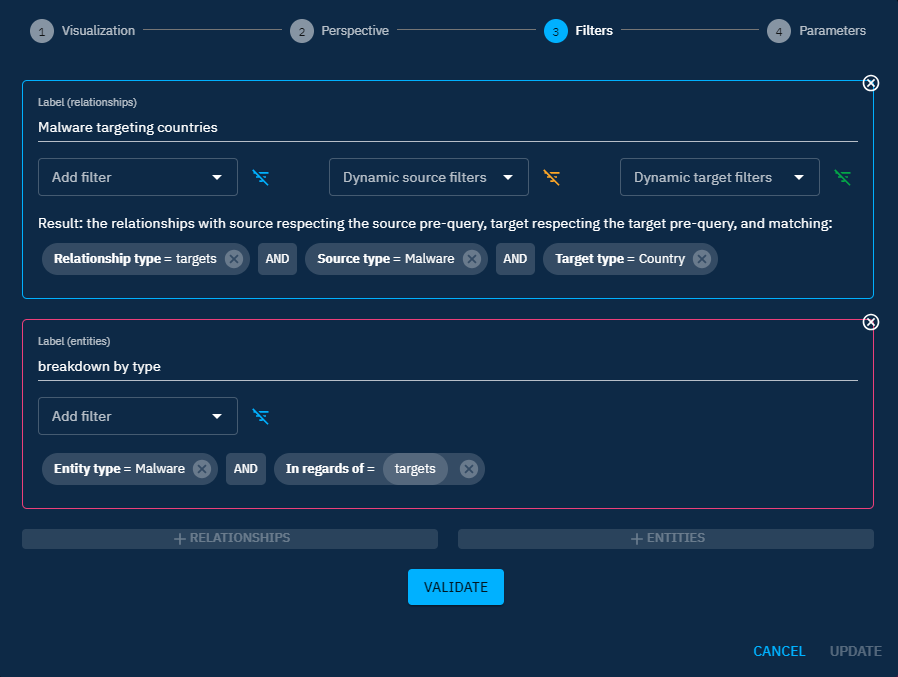The width and height of the screenshot is (898, 677).
Task: Click the orange clear source filters icon
Action: click(552, 178)
